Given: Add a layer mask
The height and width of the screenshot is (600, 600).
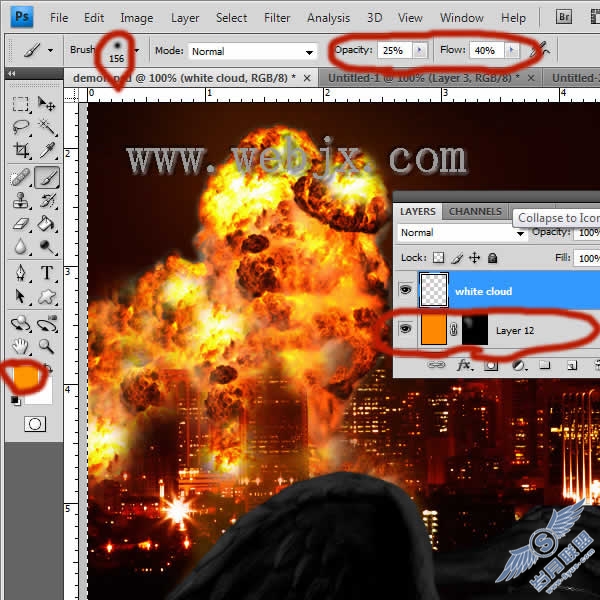Looking at the screenshot, I should point(491,366).
